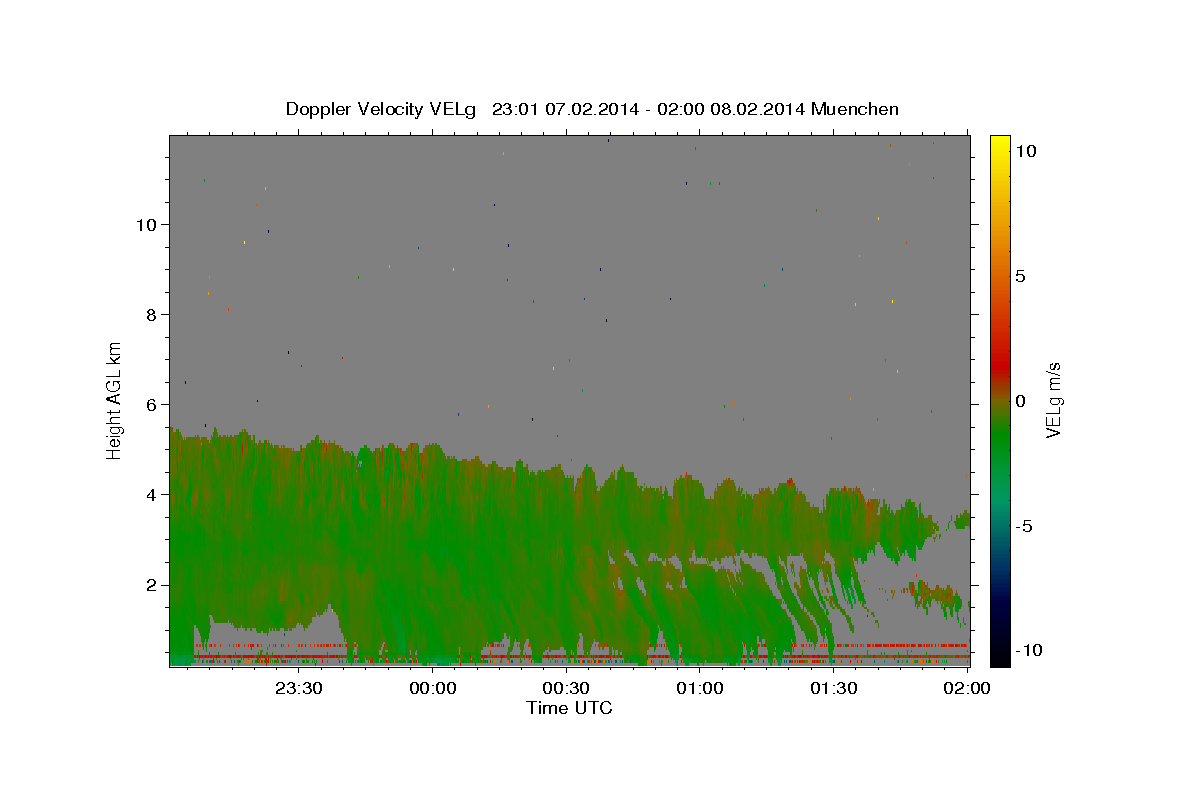Viewport: 1200px width, 800px height.
Task: Click the '23:30' time tick label
Action: click(299, 688)
